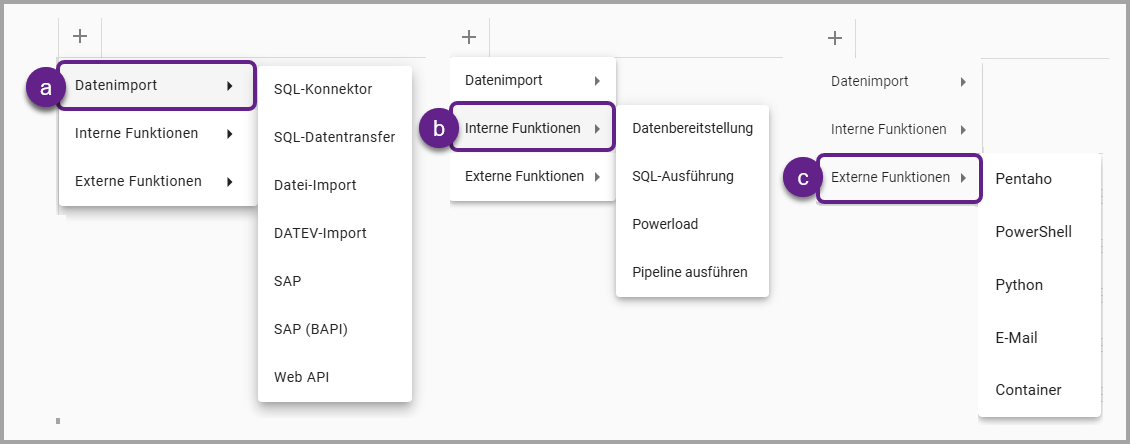
Task: Click the Pipeline ausführen entry
Action: click(x=689, y=272)
